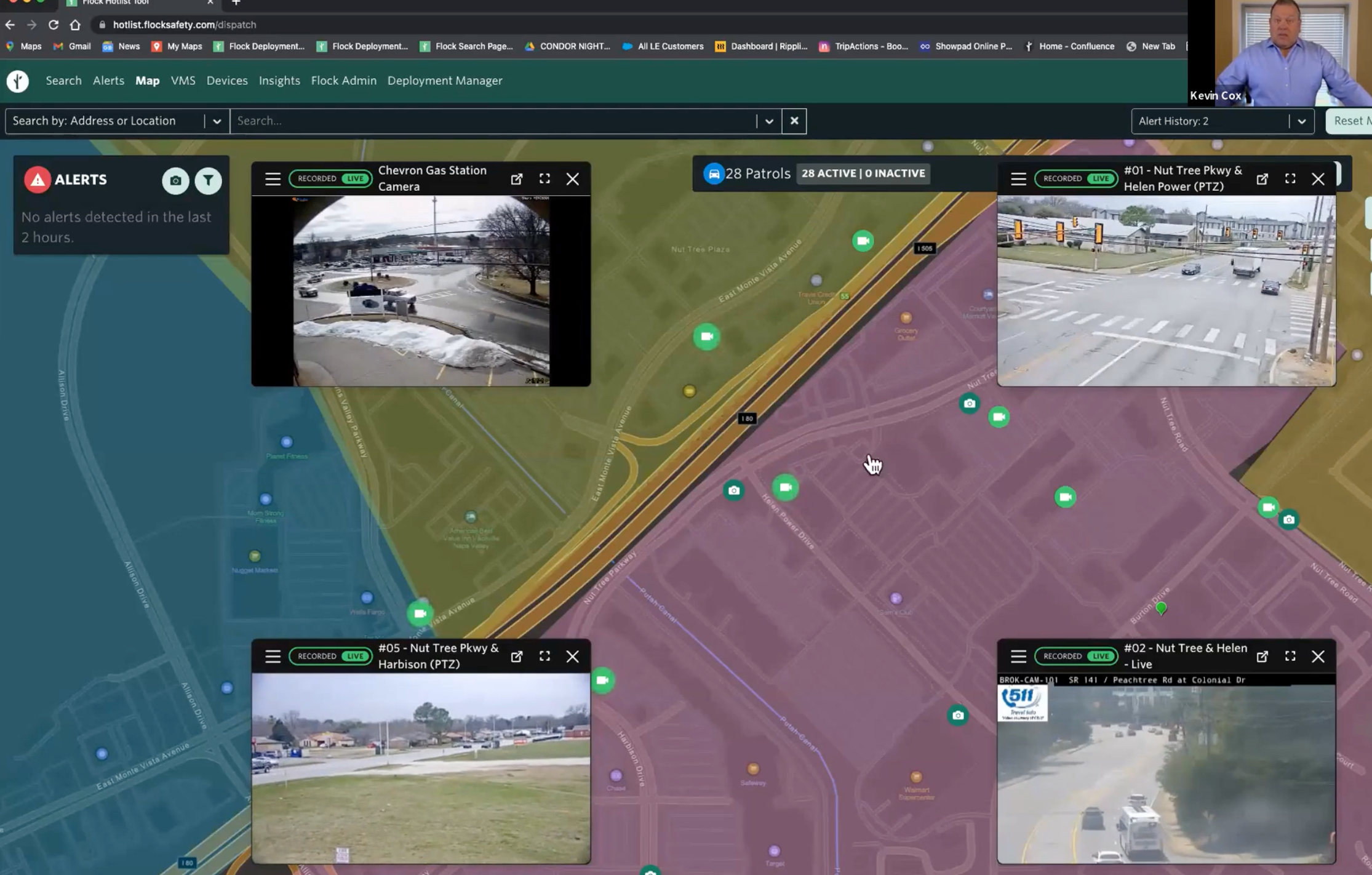The width and height of the screenshot is (1372, 875).
Task: Clear the search with the X button
Action: tap(794, 121)
